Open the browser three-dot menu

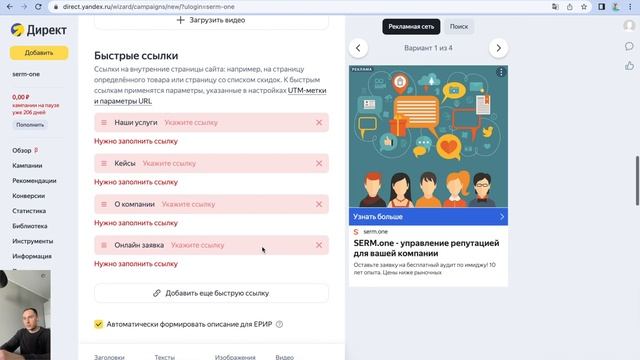pos(630,7)
